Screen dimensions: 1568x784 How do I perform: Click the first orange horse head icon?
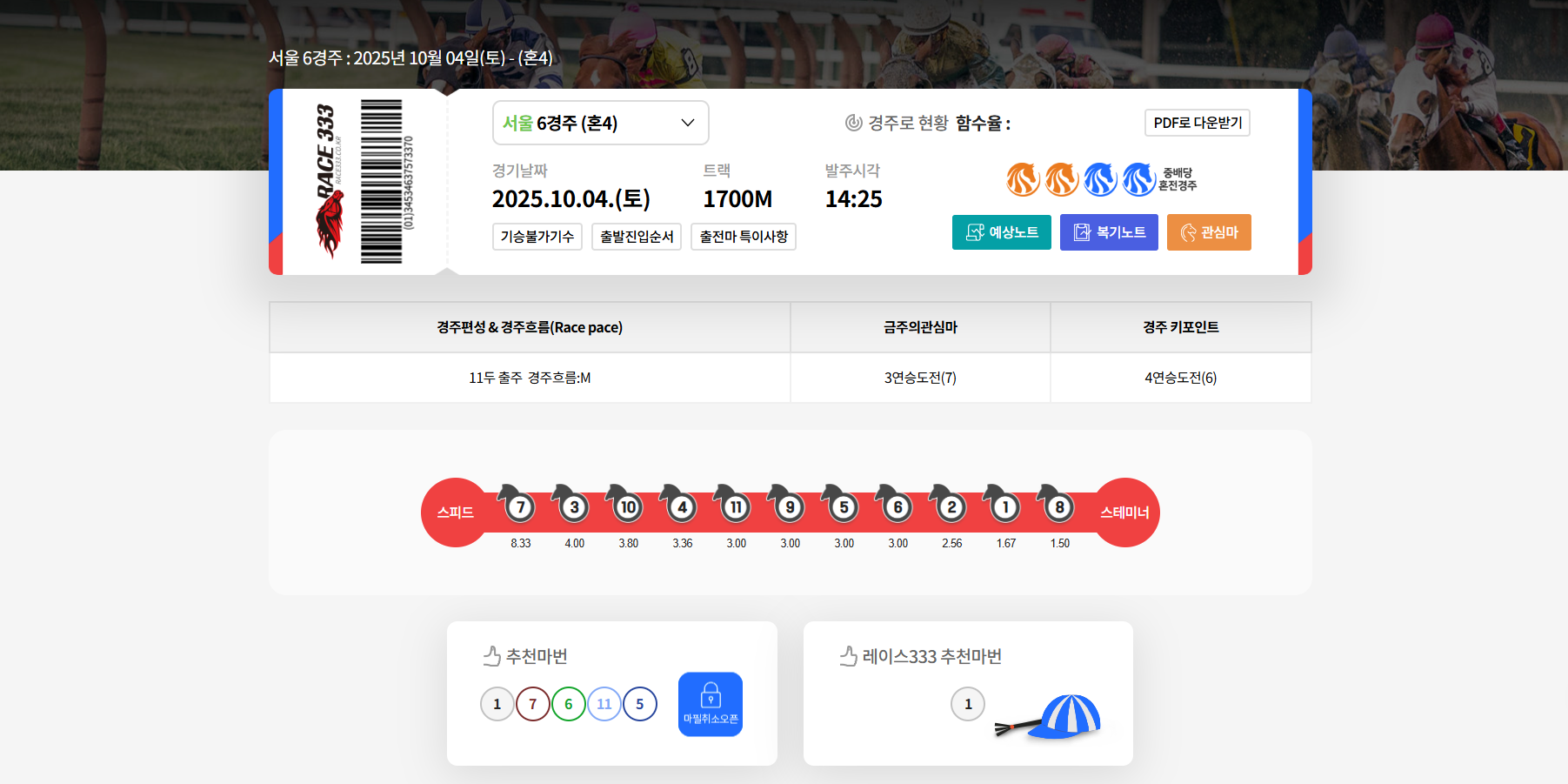[x=1023, y=179]
